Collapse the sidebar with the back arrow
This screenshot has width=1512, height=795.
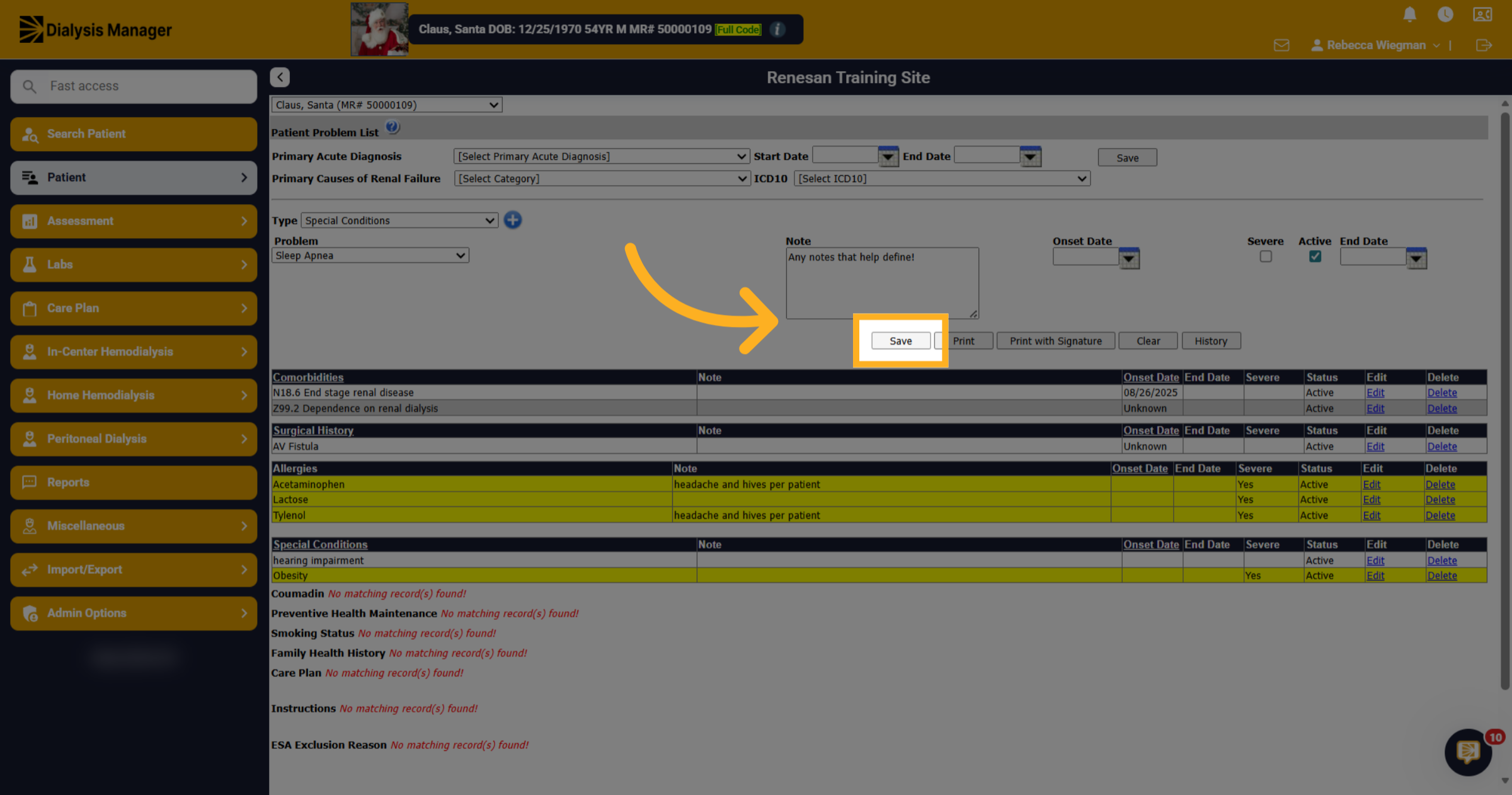[x=280, y=77]
